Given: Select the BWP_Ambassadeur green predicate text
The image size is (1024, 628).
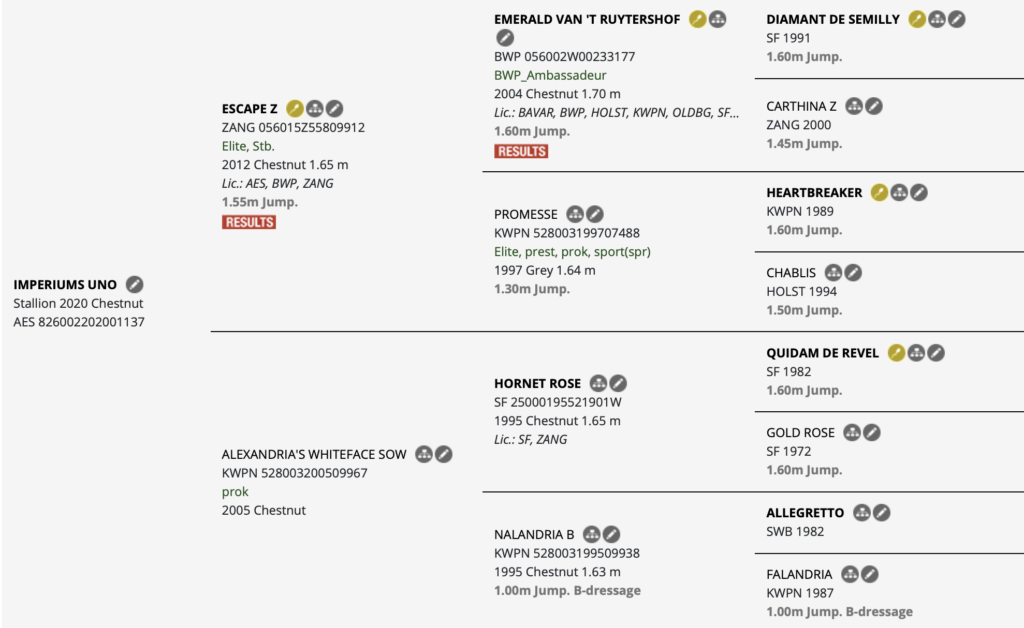Looking at the screenshot, I should tap(550, 75).
